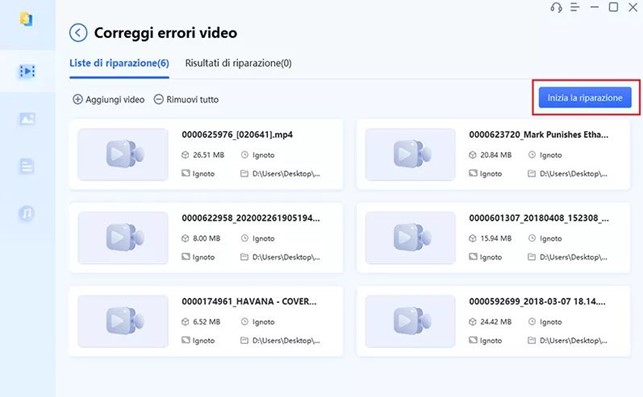This screenshot has height=397, width=643.
Task: Open the video repair sidebar icon
Action: [27, 71]
